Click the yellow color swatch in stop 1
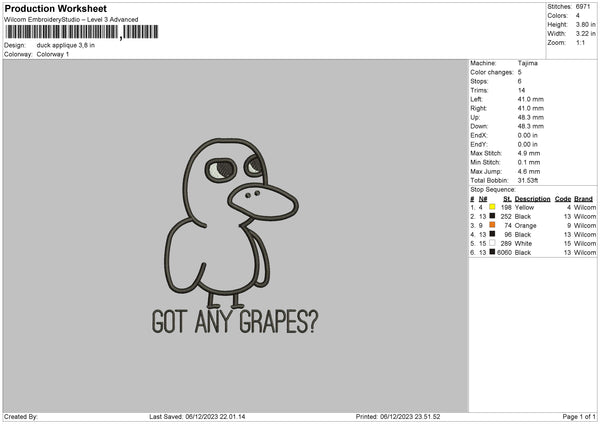 492,207
